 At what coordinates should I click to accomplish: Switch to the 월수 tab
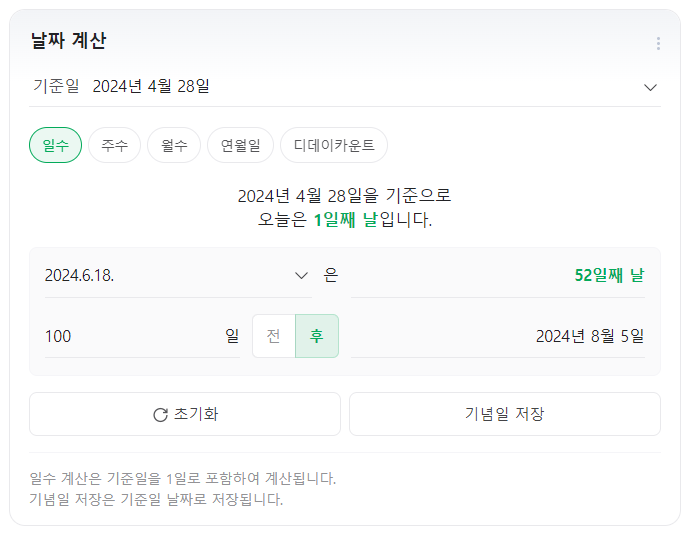174,145
